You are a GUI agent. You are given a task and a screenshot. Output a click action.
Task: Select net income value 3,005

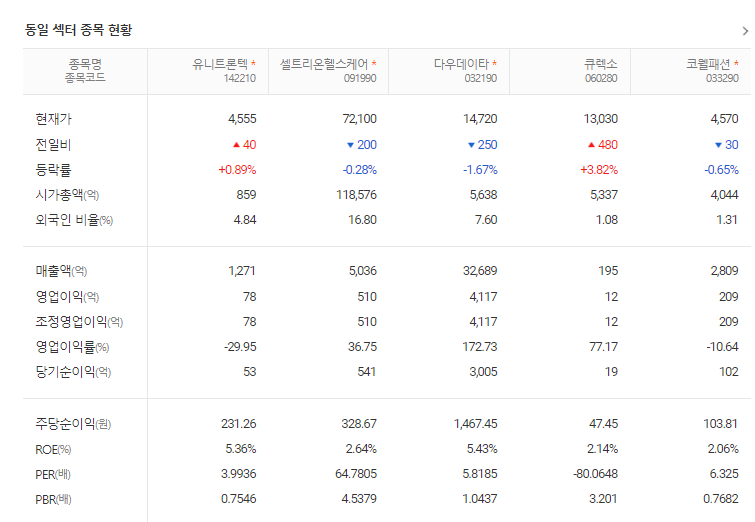[483, 372]
